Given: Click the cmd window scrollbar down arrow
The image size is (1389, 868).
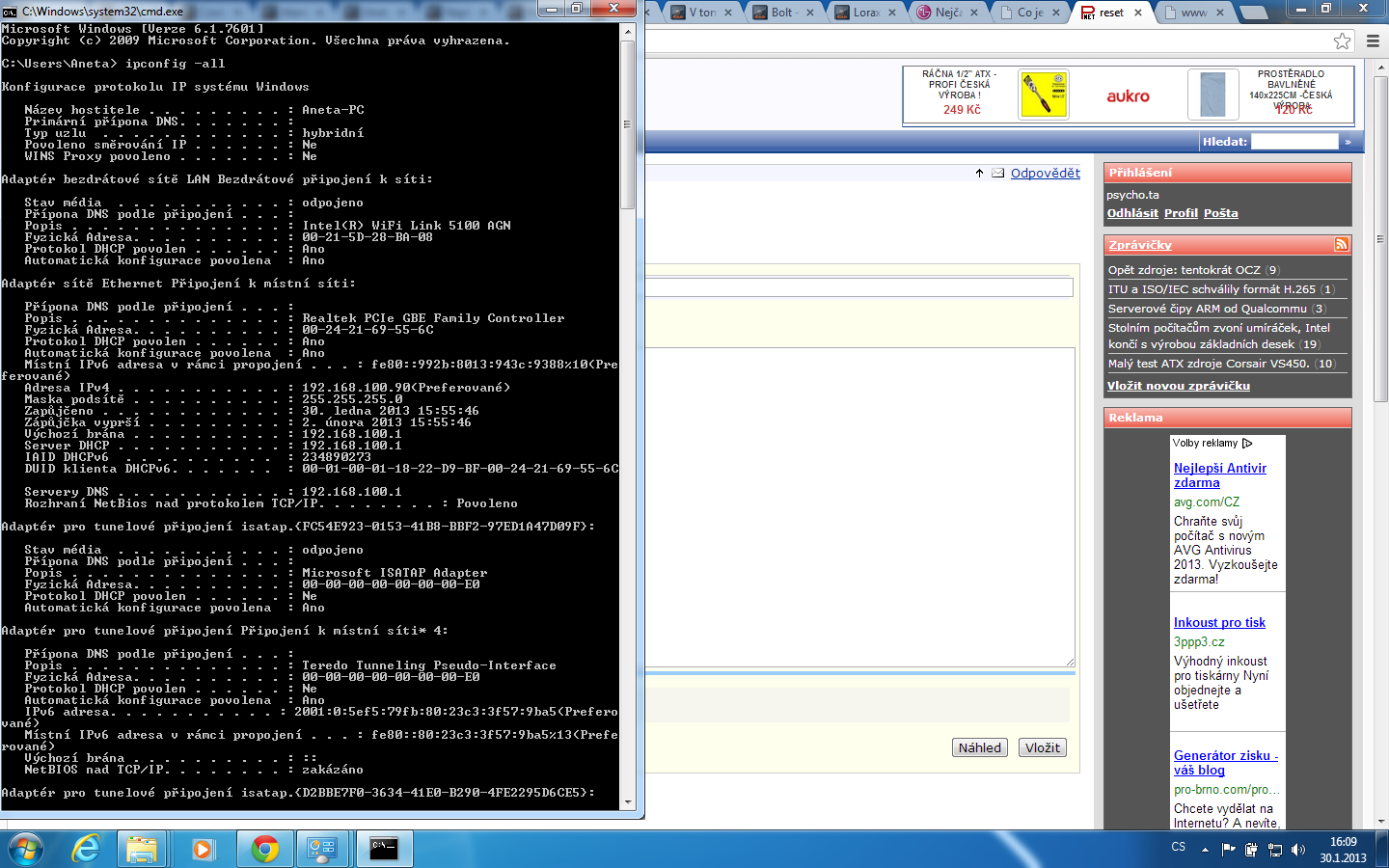Looking at the screenshot, I should (x=628, y=801).
